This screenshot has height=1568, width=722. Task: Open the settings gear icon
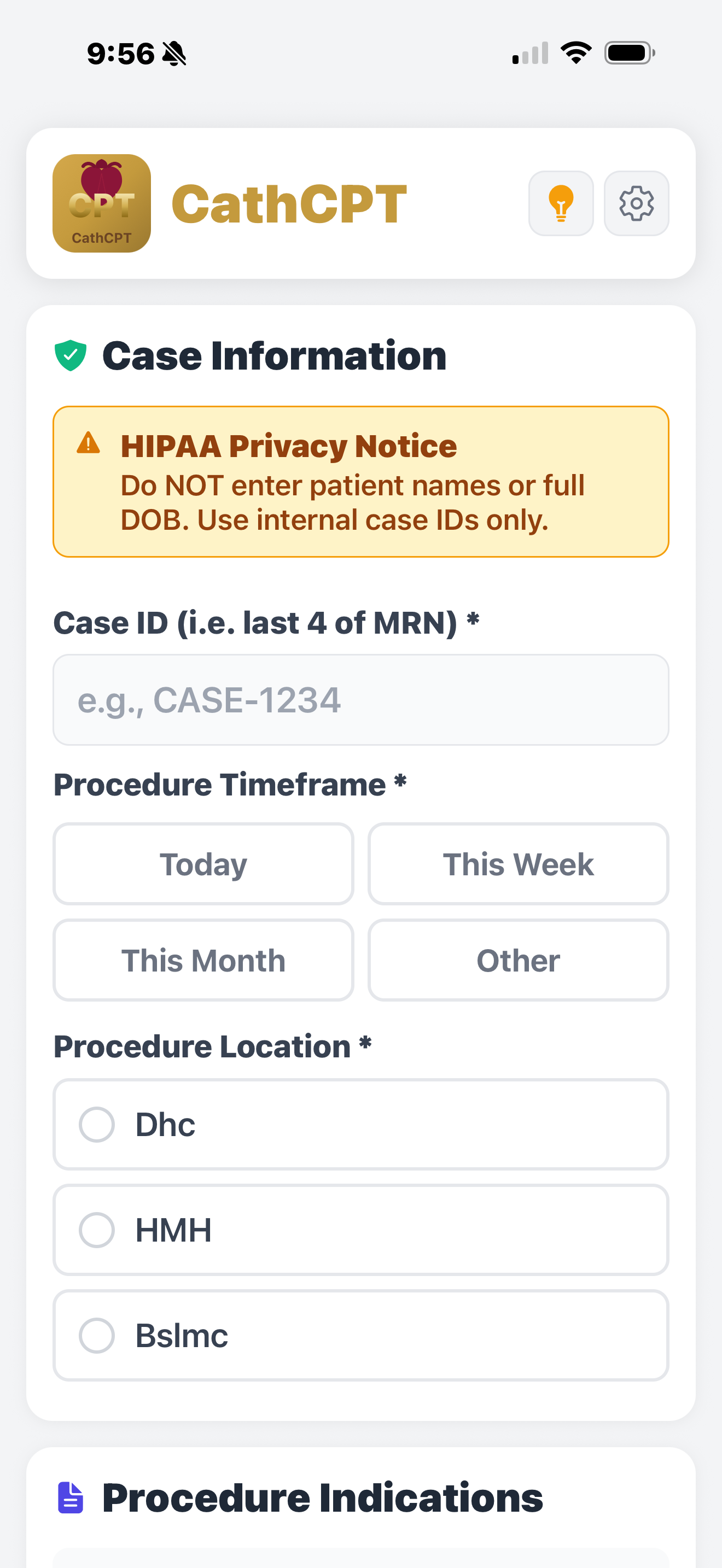click(x=636, y=203)
